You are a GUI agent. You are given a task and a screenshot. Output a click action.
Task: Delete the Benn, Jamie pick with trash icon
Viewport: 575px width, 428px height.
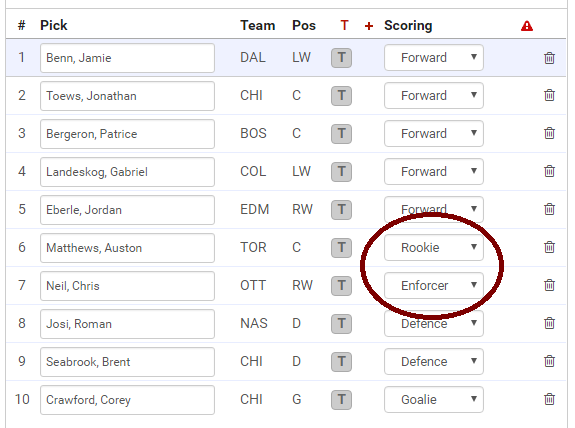click(549, 58)
